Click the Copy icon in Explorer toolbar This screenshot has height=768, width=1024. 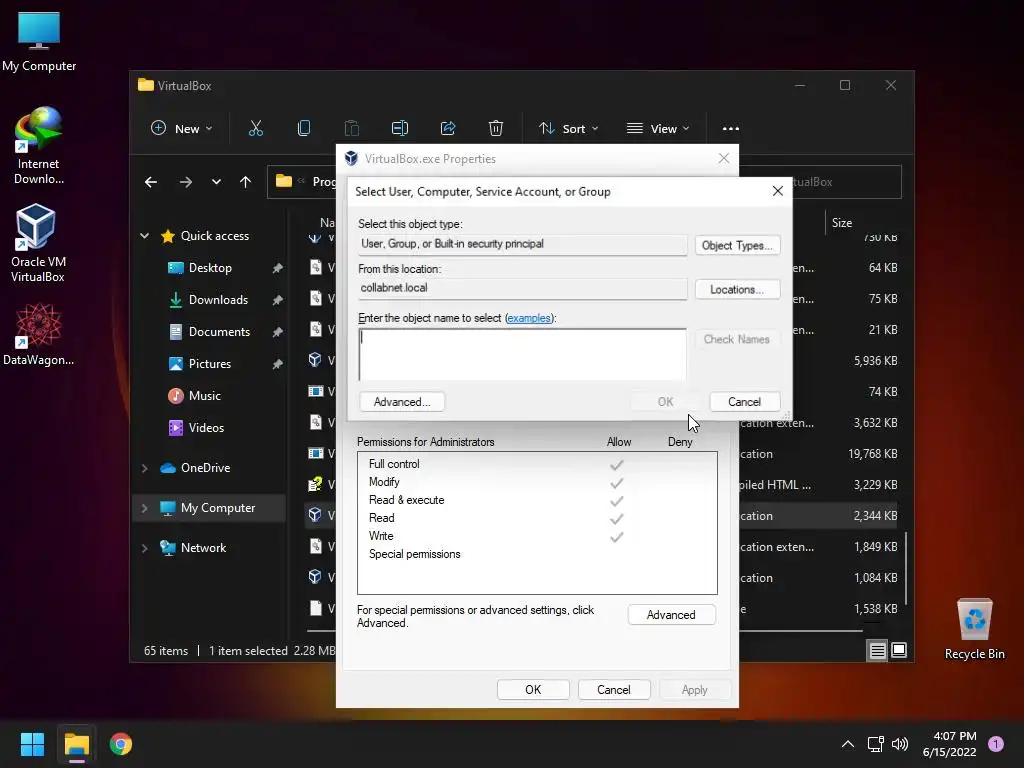point(304,129)
